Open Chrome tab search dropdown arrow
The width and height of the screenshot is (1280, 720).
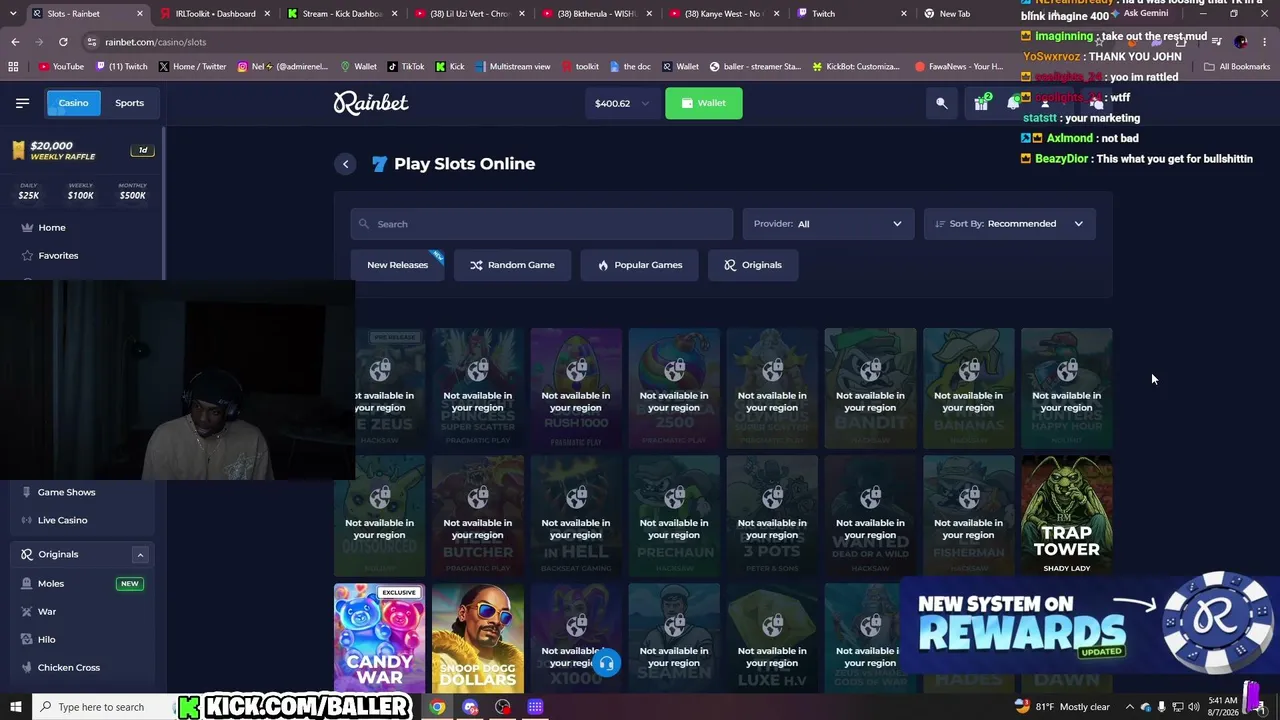[13, 14]
